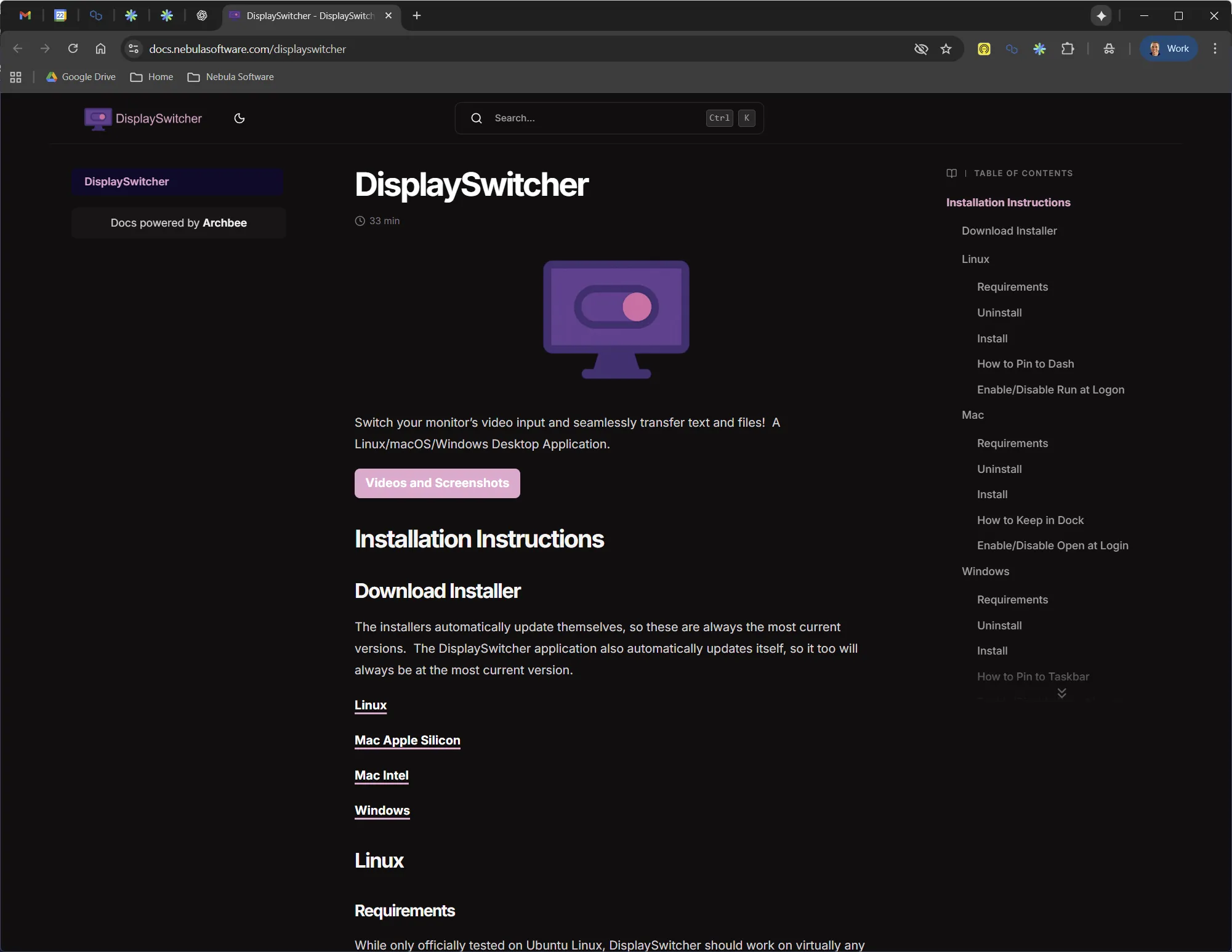The image size is (1232, 952).
Task: Select the Mac entry in contents
Action: 973,415
